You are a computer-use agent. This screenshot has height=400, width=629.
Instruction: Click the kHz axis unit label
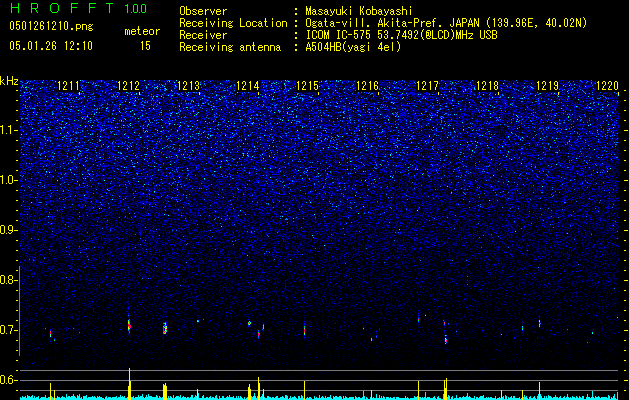[x=9, y=81]
